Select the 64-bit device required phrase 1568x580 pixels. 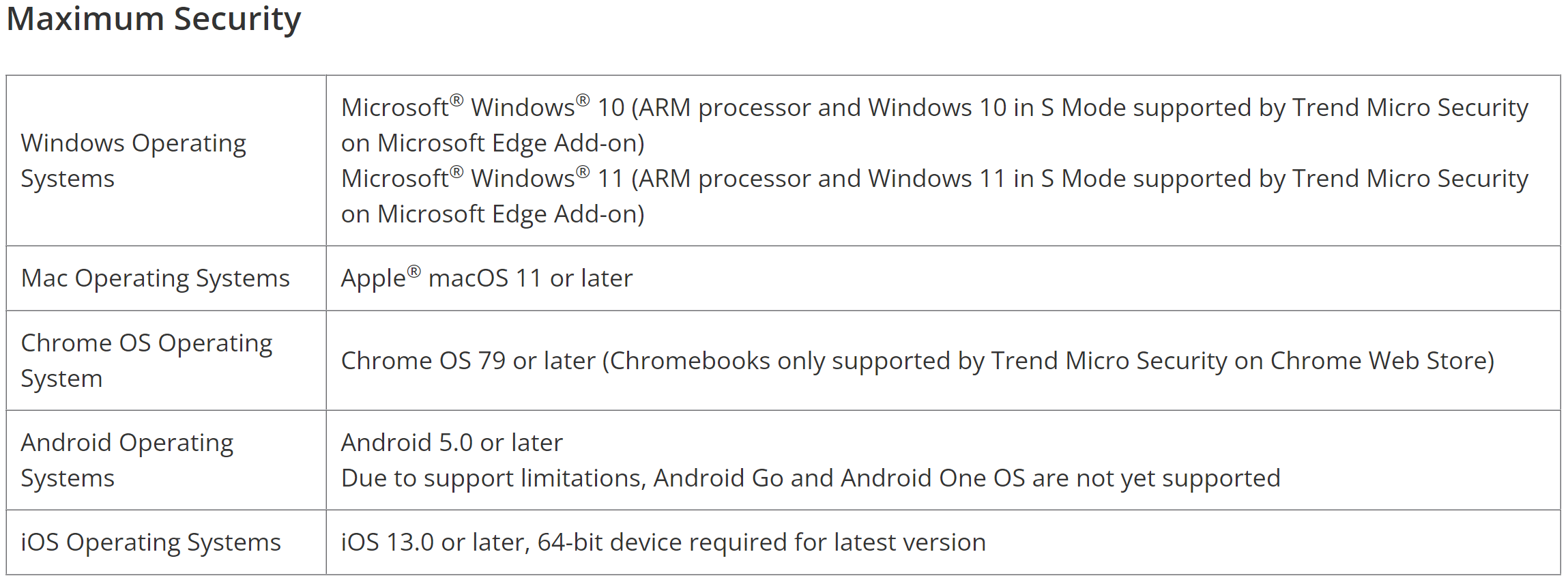click(x=682, y=542)
